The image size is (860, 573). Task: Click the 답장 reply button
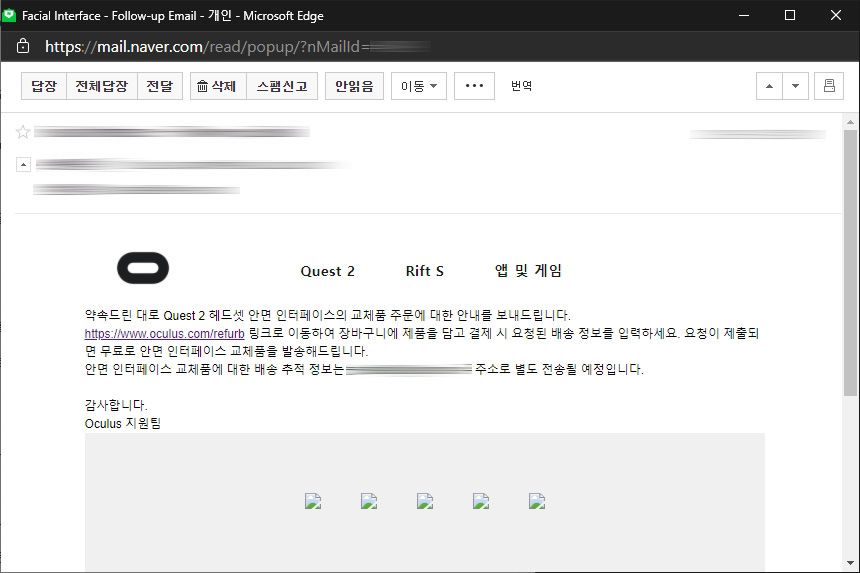pyautogui.click(x=44, y=86)
